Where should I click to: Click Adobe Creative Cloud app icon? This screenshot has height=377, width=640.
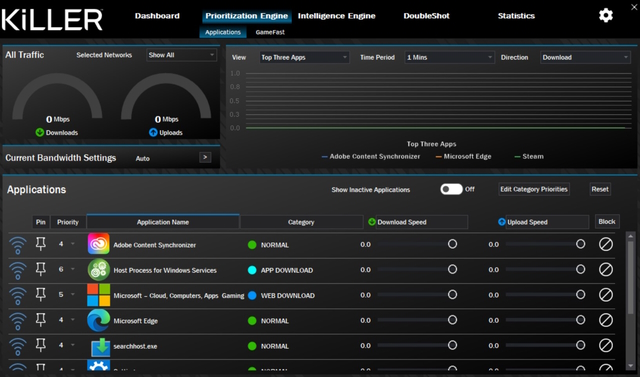click(x=98, y=244)
